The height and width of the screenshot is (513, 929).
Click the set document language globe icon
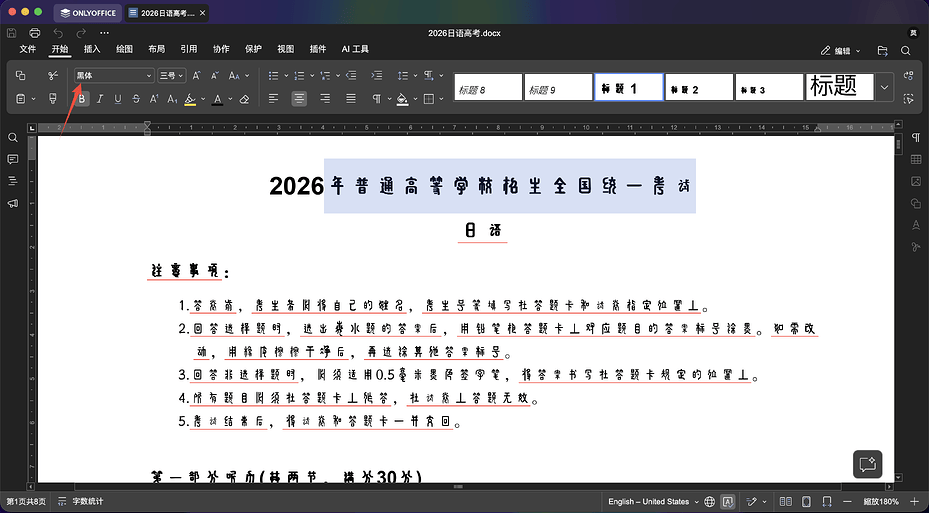pyautogui.click(x=710, y=502)
